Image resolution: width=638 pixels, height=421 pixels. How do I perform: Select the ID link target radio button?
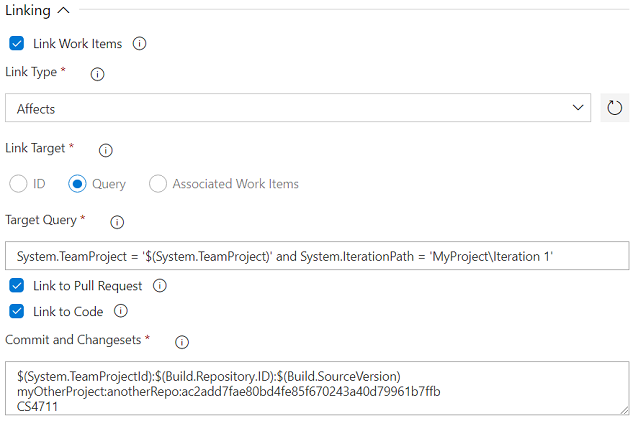point(18,184)
